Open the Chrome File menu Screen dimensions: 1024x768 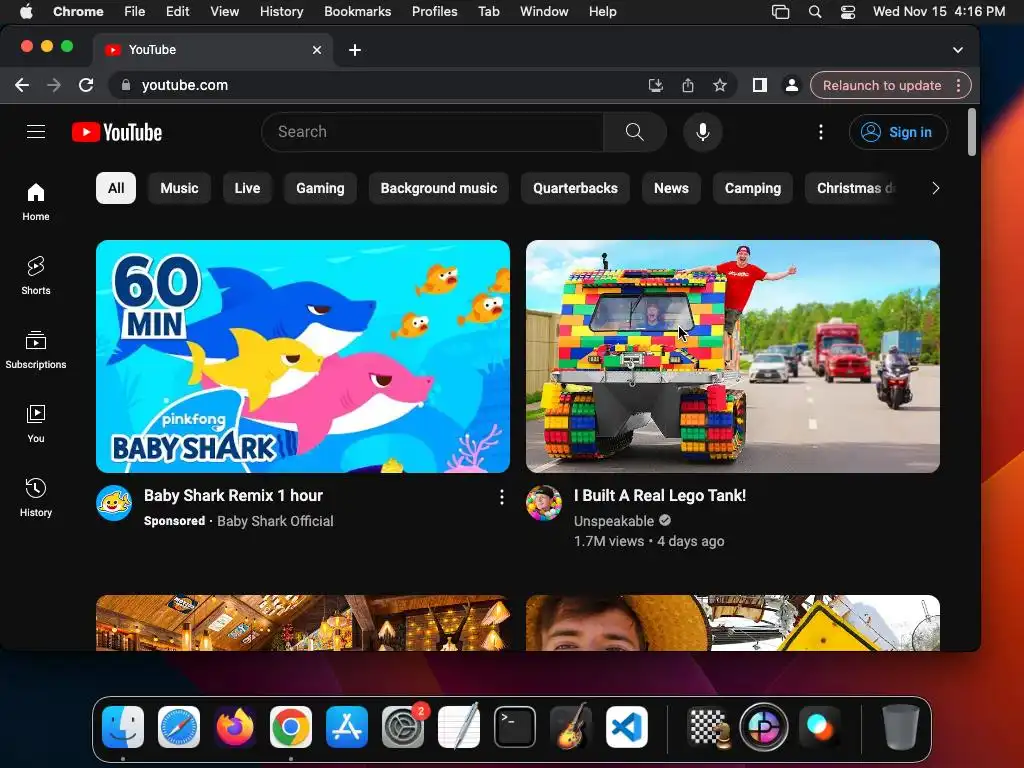click(135, 12)
